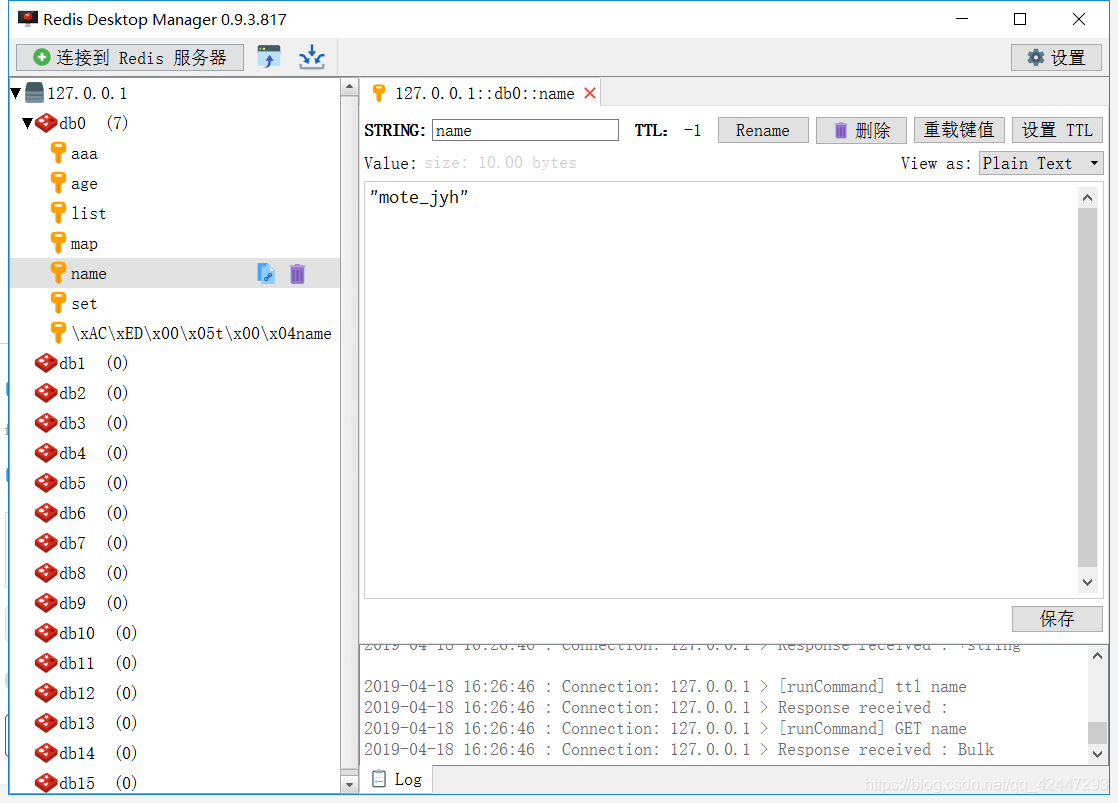Viewport: 1118px width, 803px height.
Task: Select the age key
Action: click(x=84, y=183)
